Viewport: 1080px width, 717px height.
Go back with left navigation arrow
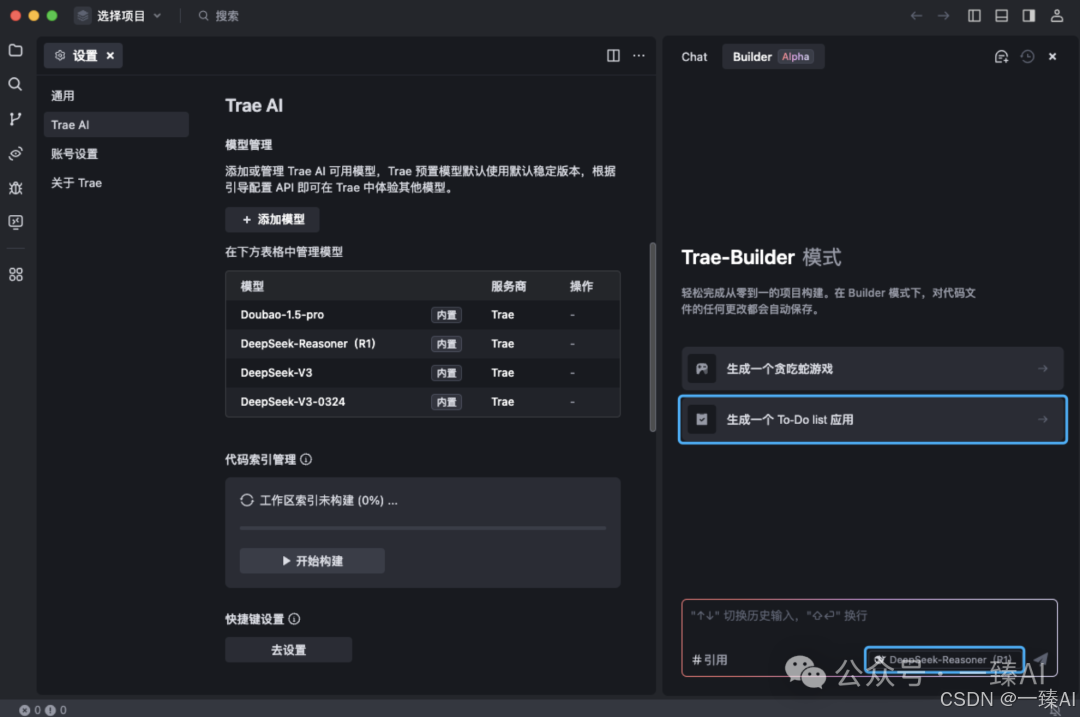916,16
